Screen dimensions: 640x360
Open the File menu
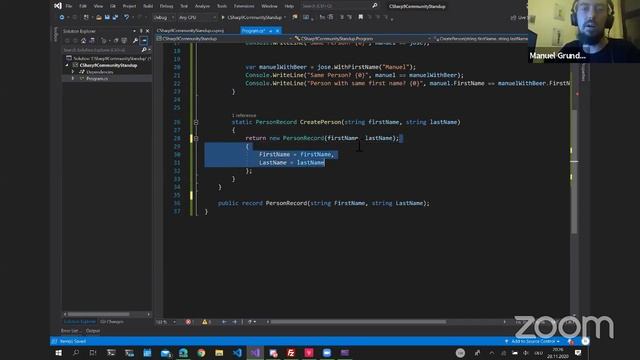click(69, 6)
